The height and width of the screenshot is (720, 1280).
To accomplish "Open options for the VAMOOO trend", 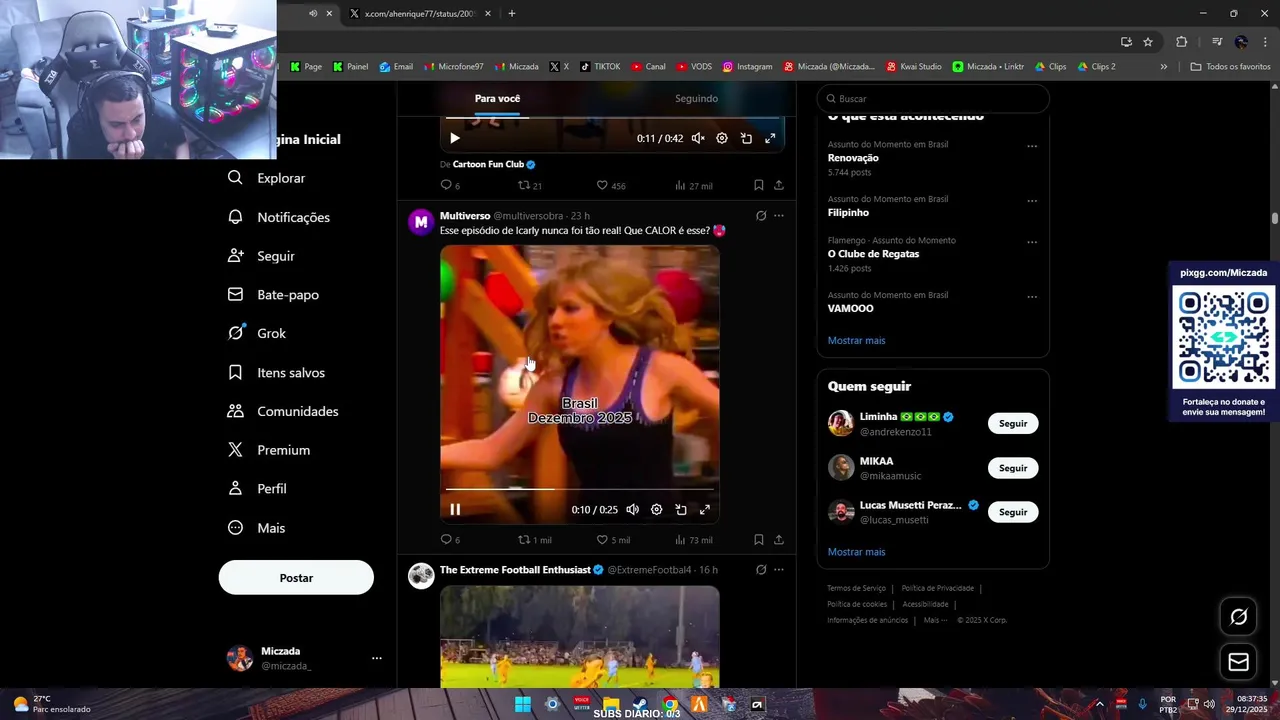I will point(1032,297).
